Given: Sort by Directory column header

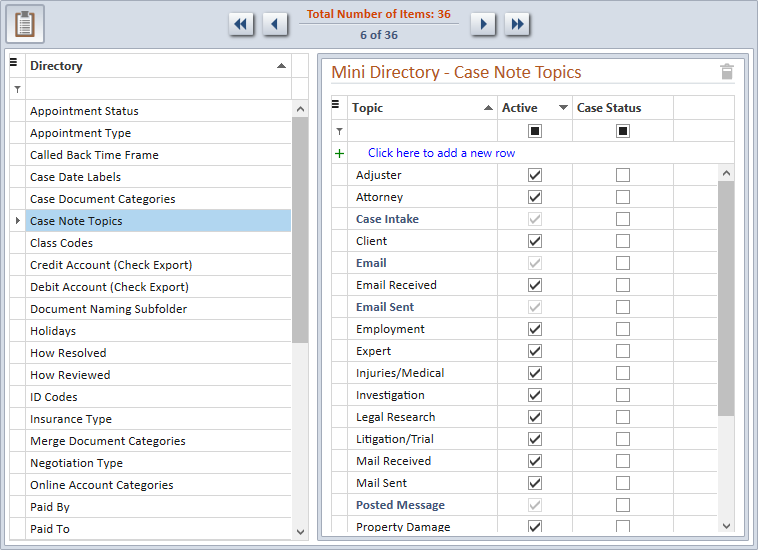Looking at the screenshot, I should [x=158, y=66].
